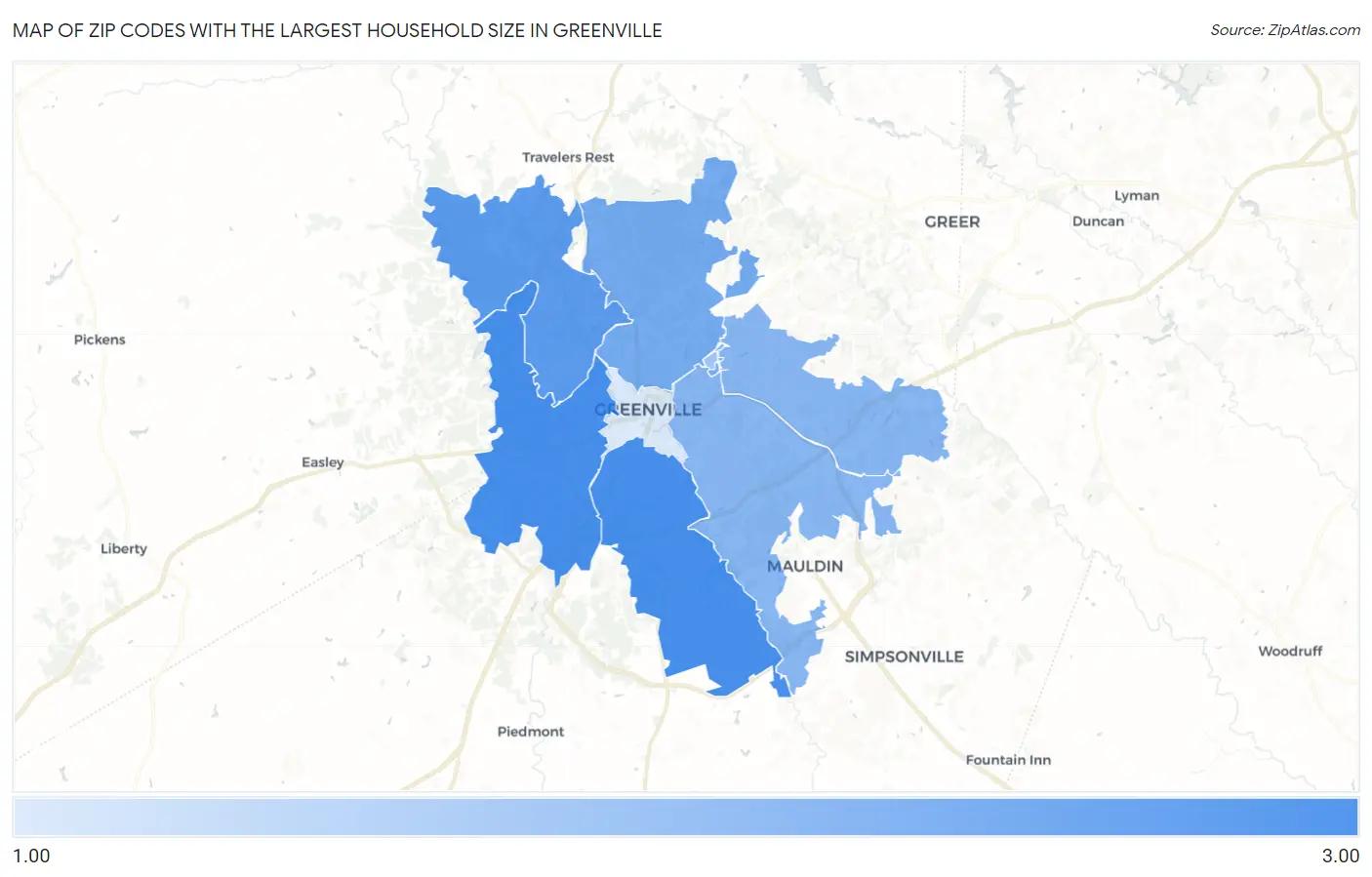Click the Travelers Rest map label
Viewport: 1372px width, 877px height.
pos(568,157)
